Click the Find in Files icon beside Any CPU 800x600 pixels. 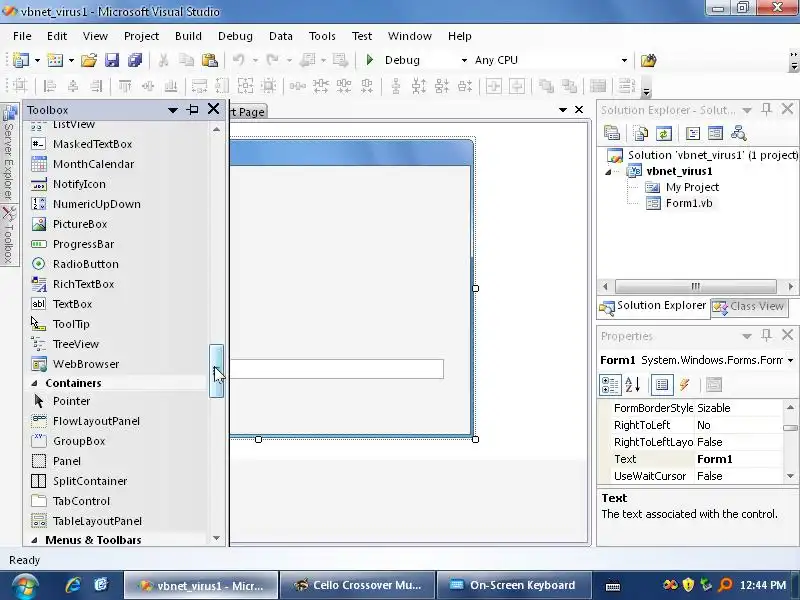[x=648, y=60]
